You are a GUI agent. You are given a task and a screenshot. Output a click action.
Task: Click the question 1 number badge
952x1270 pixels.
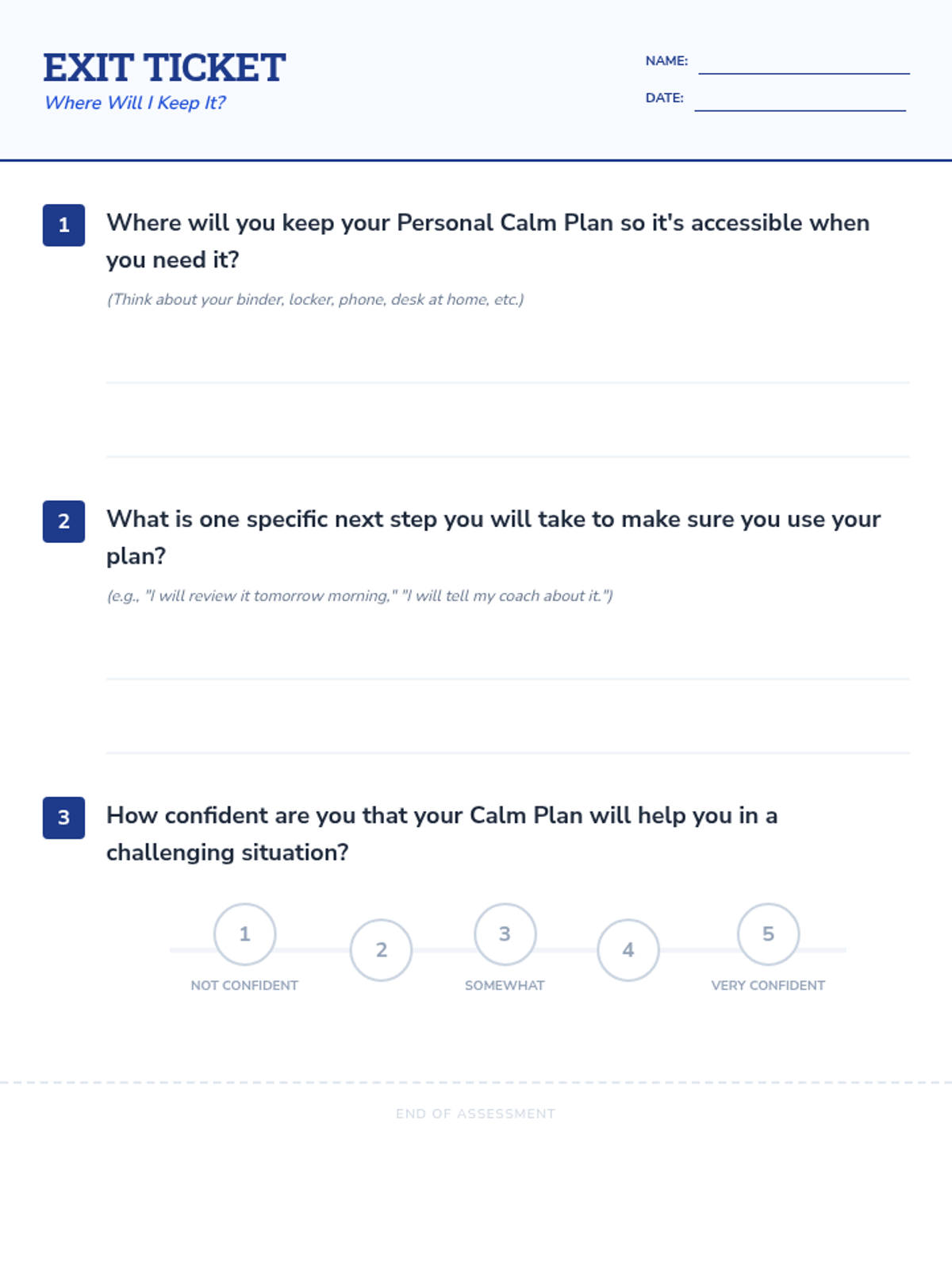[x=63, y=225]
